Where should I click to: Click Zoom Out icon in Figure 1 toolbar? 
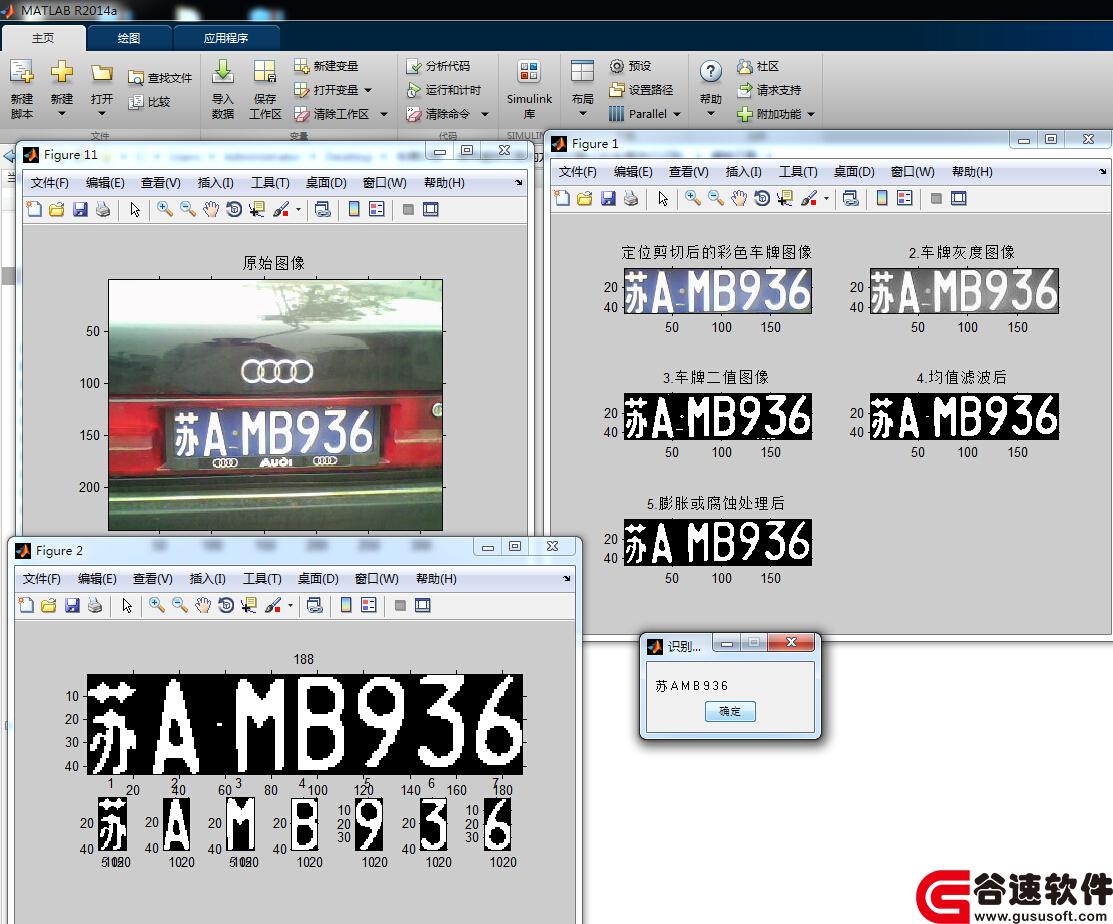click(x=716, y=198)
